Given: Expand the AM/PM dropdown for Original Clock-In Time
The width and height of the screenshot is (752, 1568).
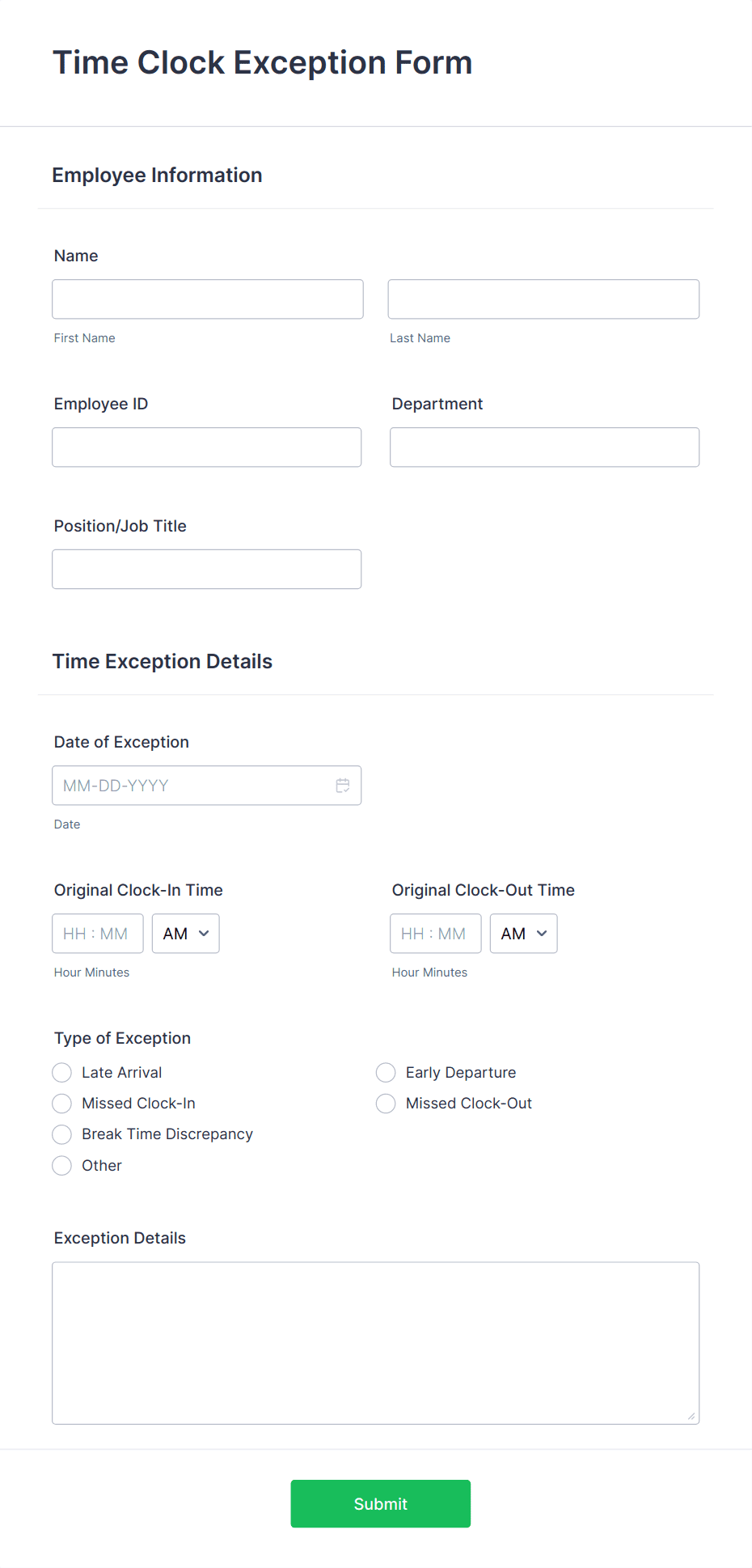Looking at the screenshot, I should [x=185, y=933].
